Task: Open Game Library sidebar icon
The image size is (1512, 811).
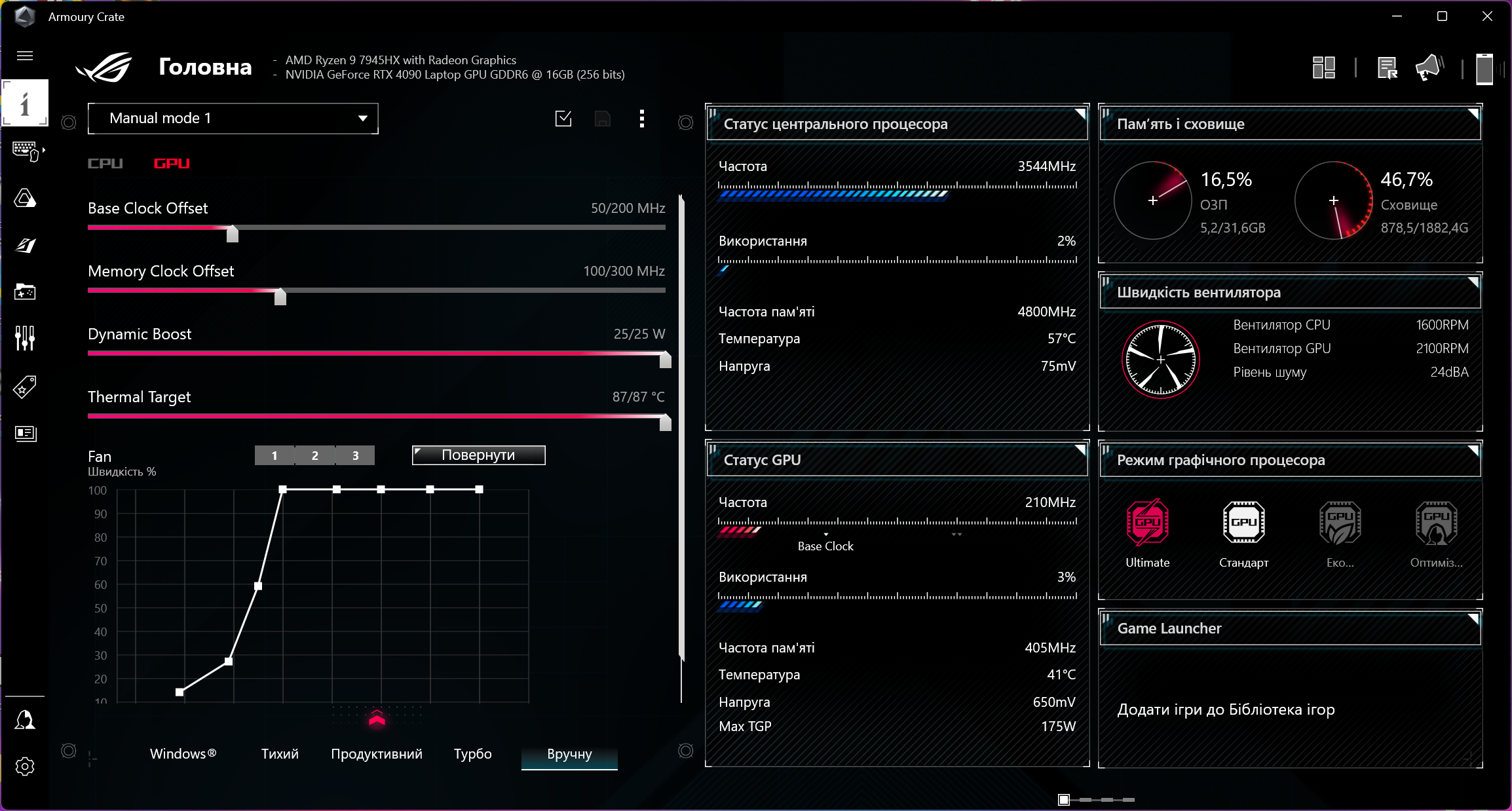Action: pyautogui.click(x=25, y=292)
